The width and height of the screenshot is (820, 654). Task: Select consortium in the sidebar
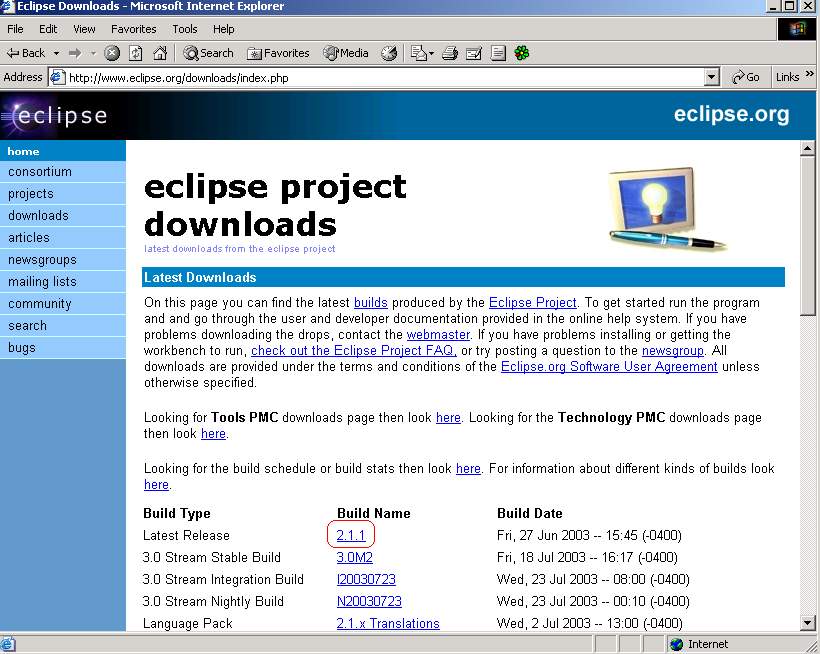(x=63, y=171)
